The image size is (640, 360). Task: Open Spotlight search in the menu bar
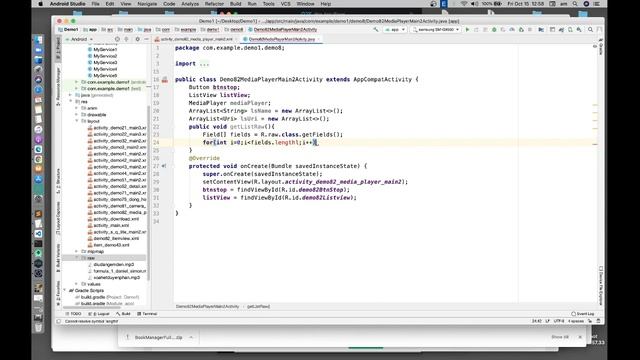(575, 4)
